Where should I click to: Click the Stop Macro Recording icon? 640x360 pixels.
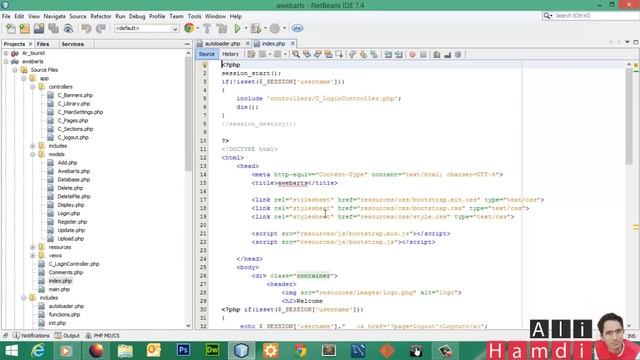coord(423,54)
